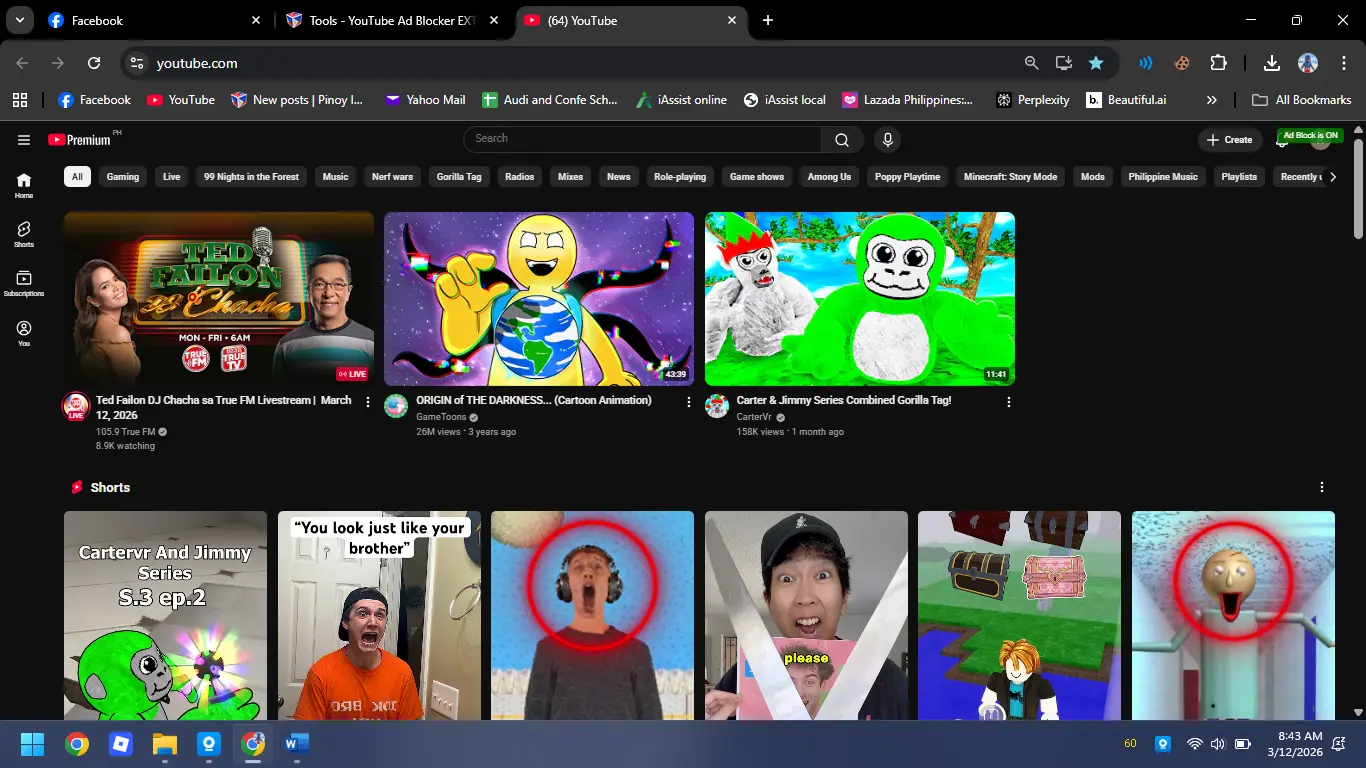The image size is (1366, 768).
Task: Filter by the Live chip
Action: [172, 177]
